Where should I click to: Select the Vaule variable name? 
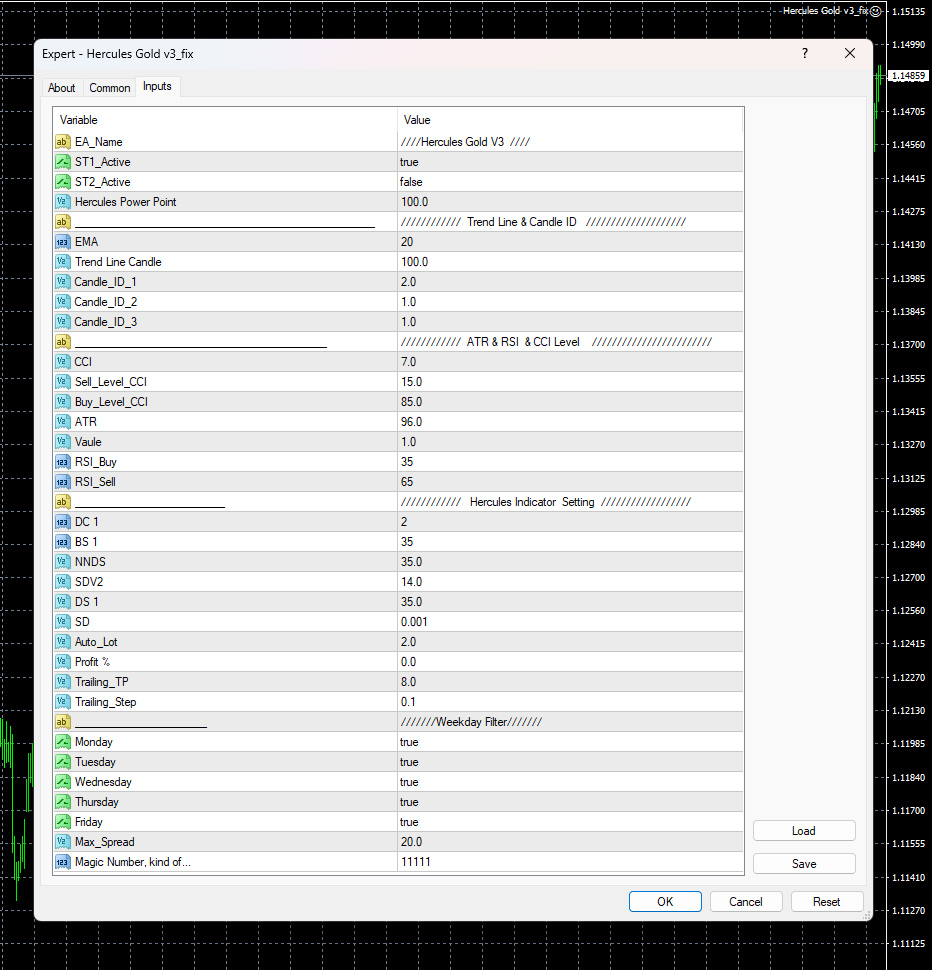[88, 442]
